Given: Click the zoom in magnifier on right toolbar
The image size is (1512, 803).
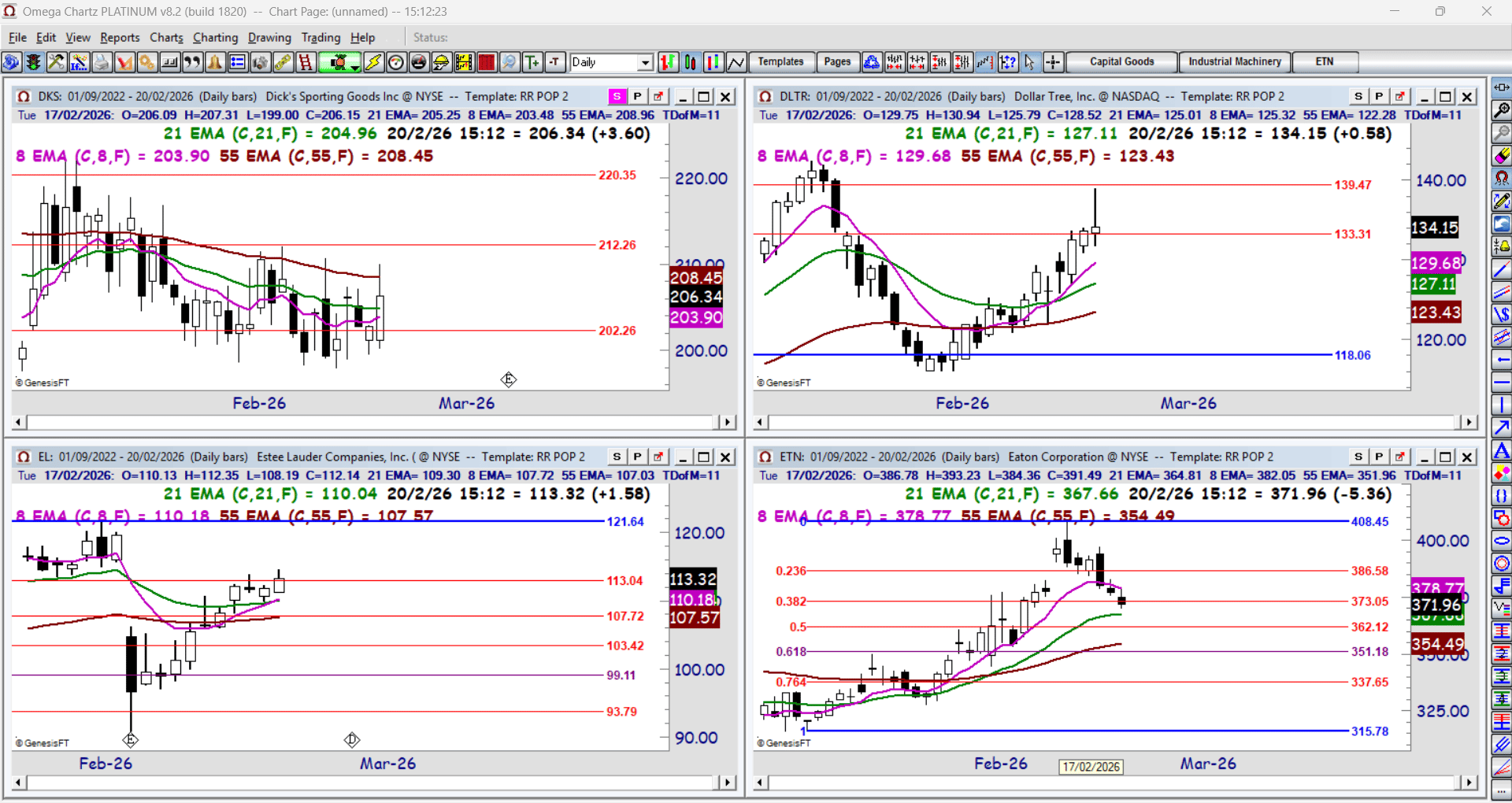Looking at the screenshot, I should 1502,110.
